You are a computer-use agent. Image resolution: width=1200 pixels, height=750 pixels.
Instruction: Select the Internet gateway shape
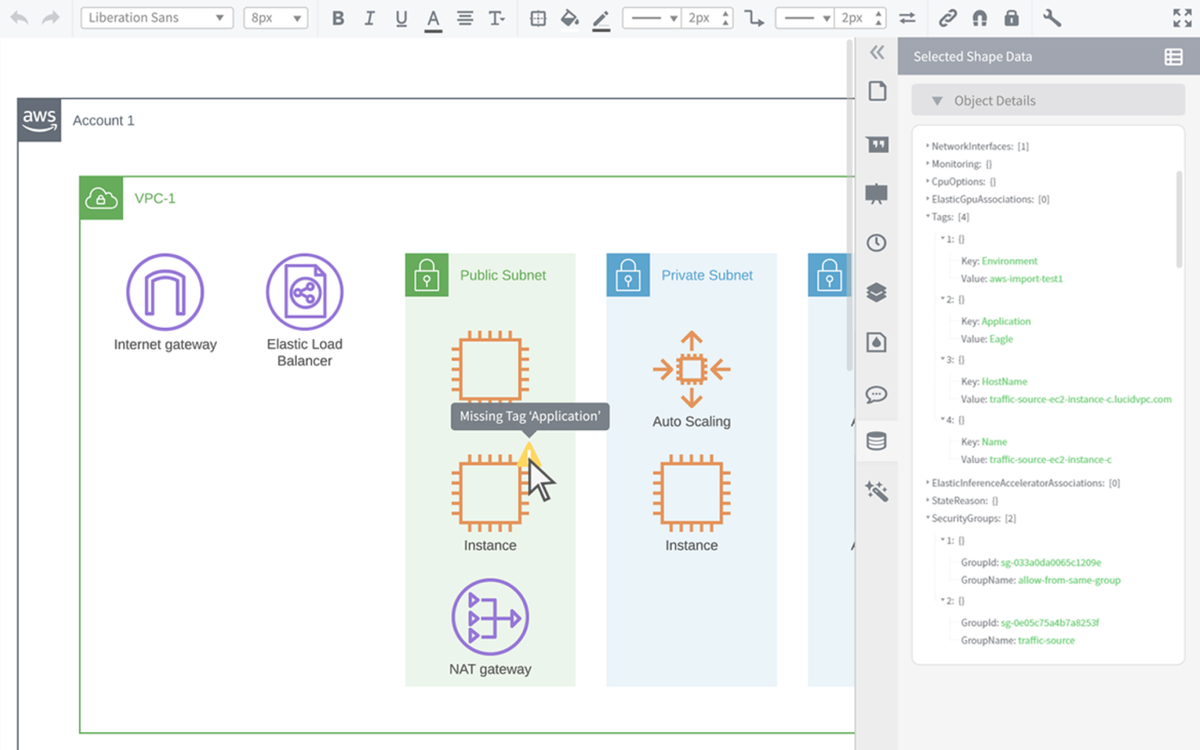coord(165,292)
